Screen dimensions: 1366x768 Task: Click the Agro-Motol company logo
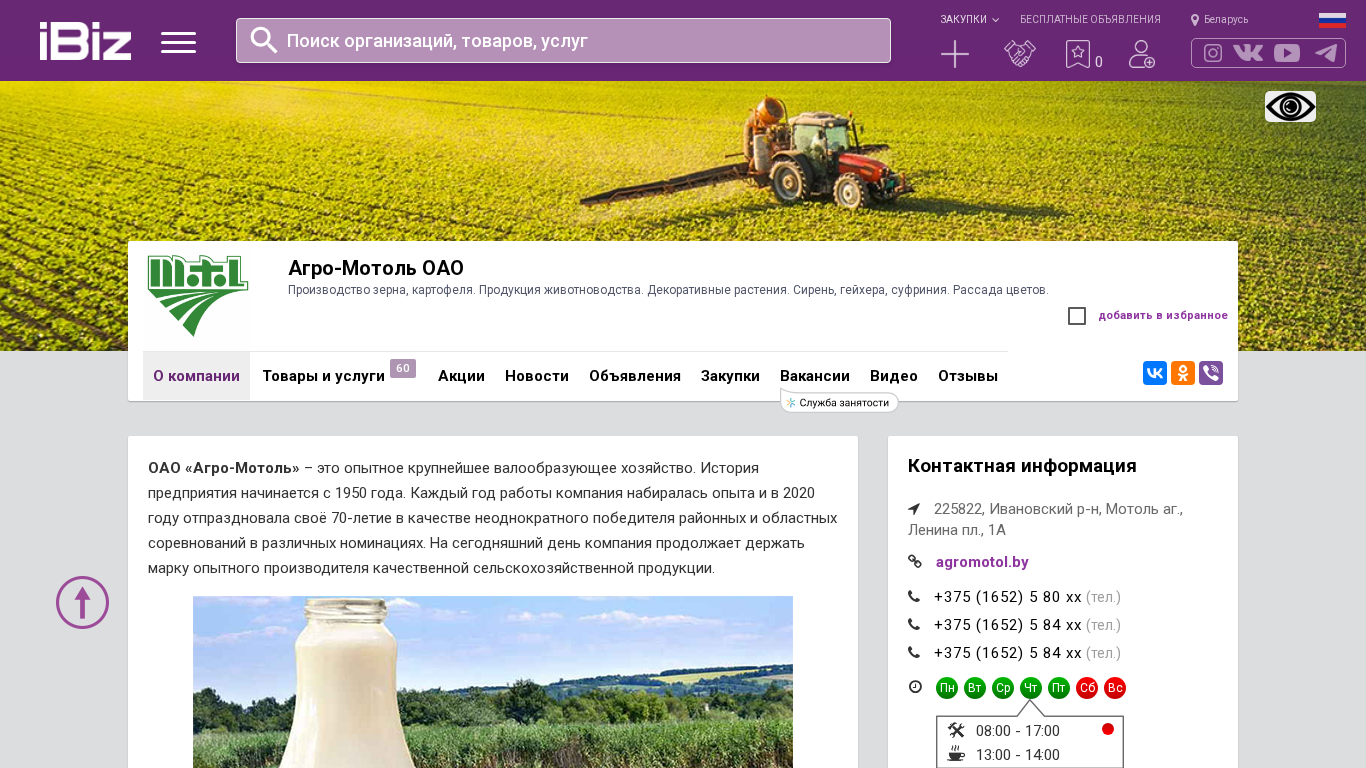click(197, 296)
